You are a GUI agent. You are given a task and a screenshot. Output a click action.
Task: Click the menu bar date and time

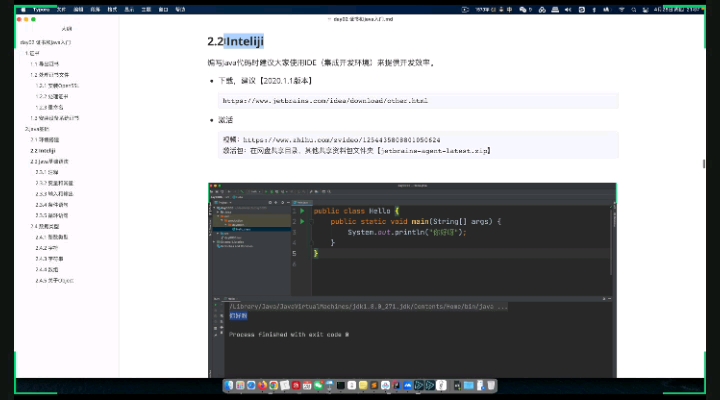(677, 10)
